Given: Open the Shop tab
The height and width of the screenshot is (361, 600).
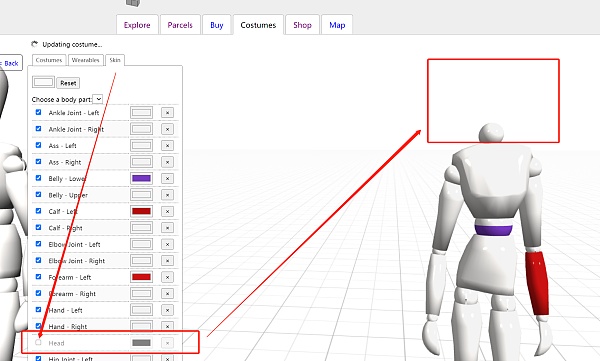Looking at the screenshot, I should point(302,25).
